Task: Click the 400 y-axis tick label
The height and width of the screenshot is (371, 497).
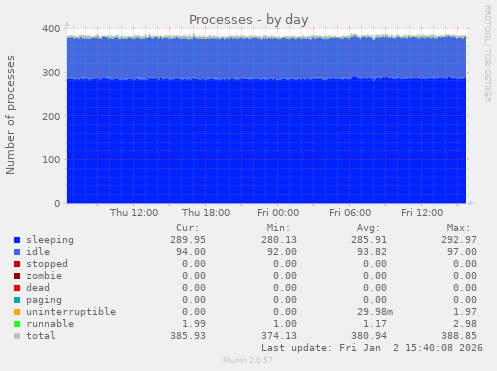Action: pyautogui.click(x=51, y=29)
